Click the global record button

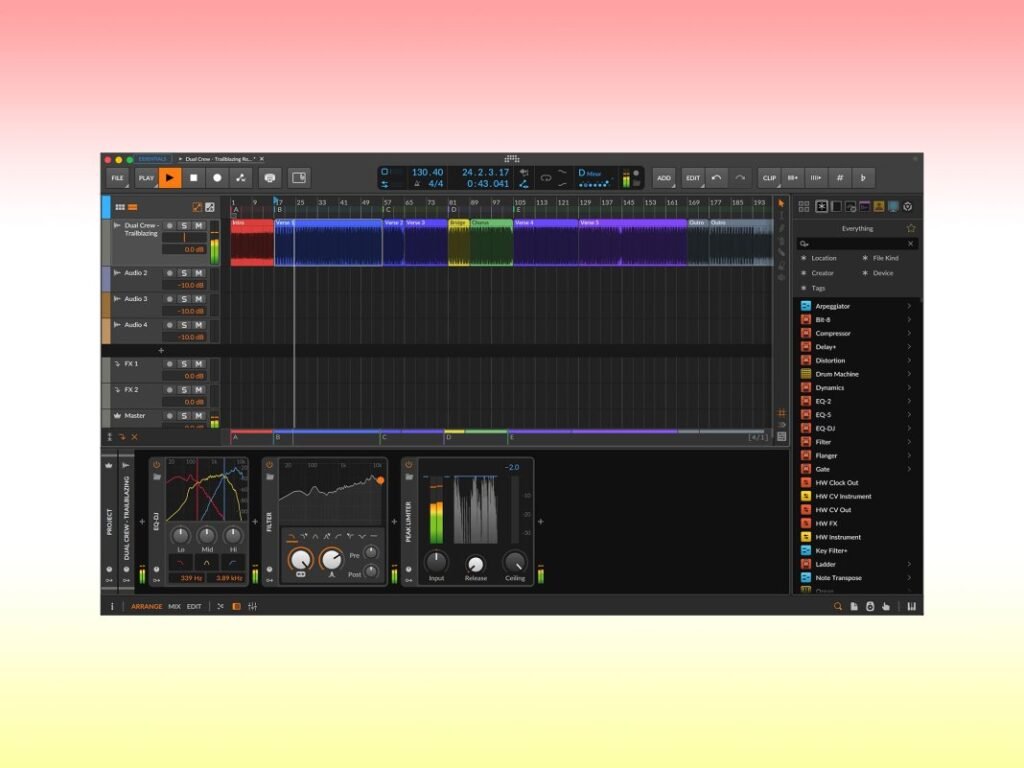click(x=217, y=178)
